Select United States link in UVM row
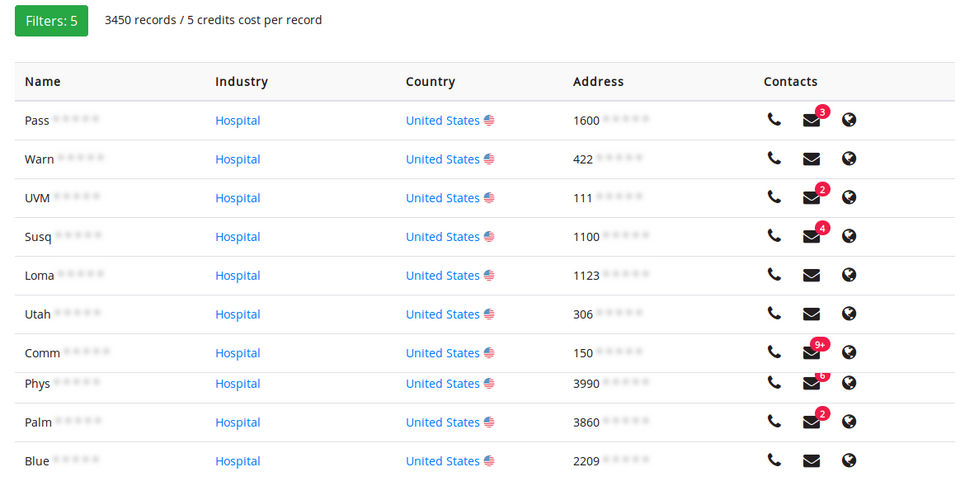The height and width of the screenshot is (487, 960). coord(443,198)
